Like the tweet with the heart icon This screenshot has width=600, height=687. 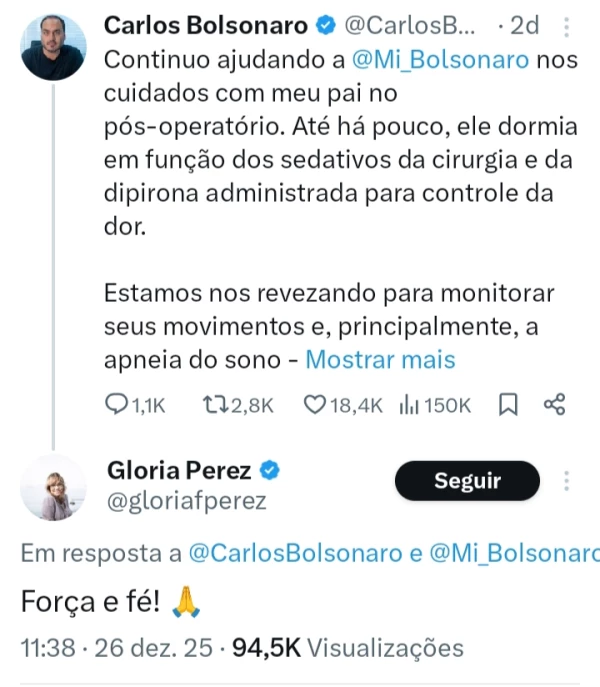314,404
